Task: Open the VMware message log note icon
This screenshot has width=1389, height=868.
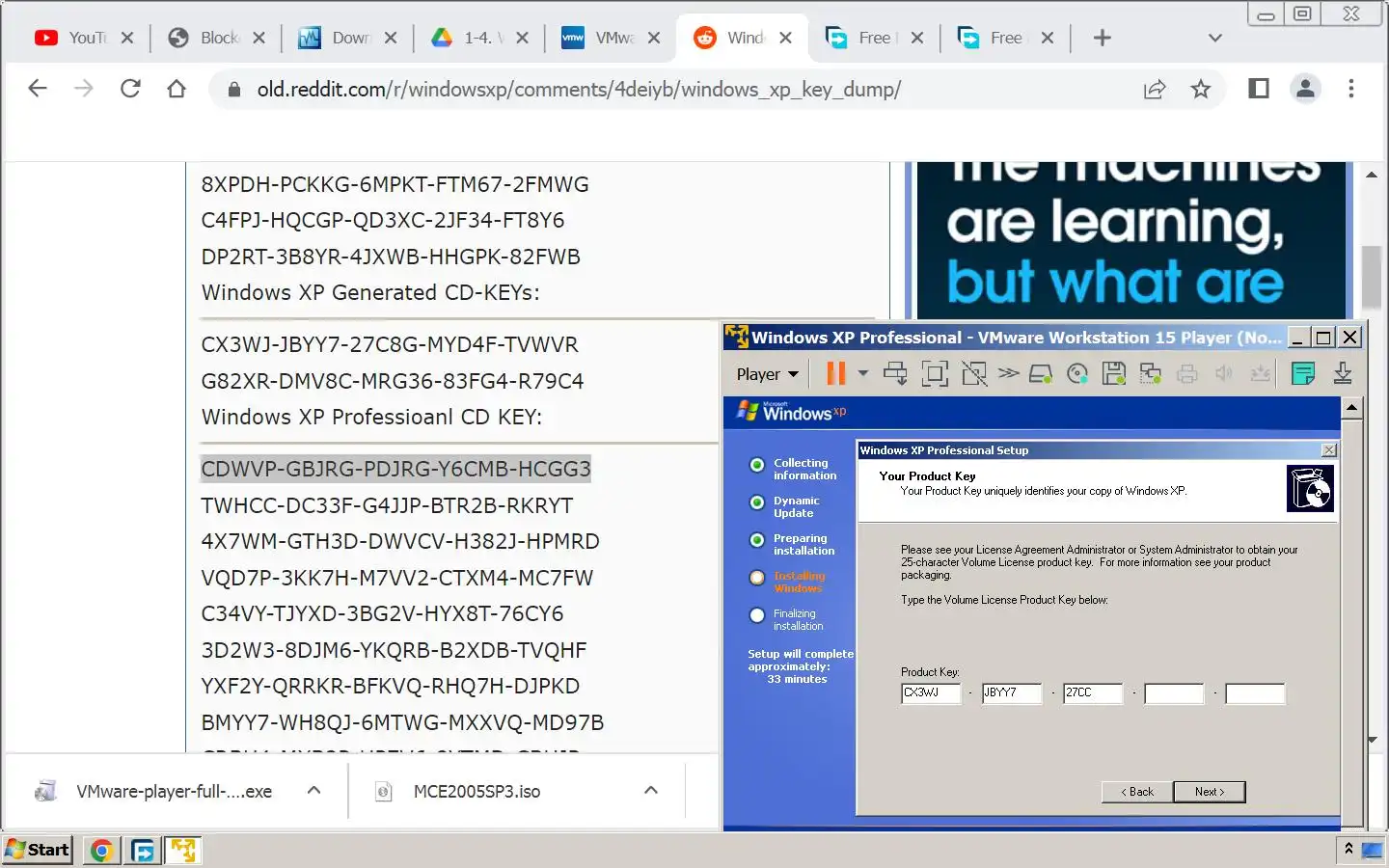Action: pos(1303,373)
